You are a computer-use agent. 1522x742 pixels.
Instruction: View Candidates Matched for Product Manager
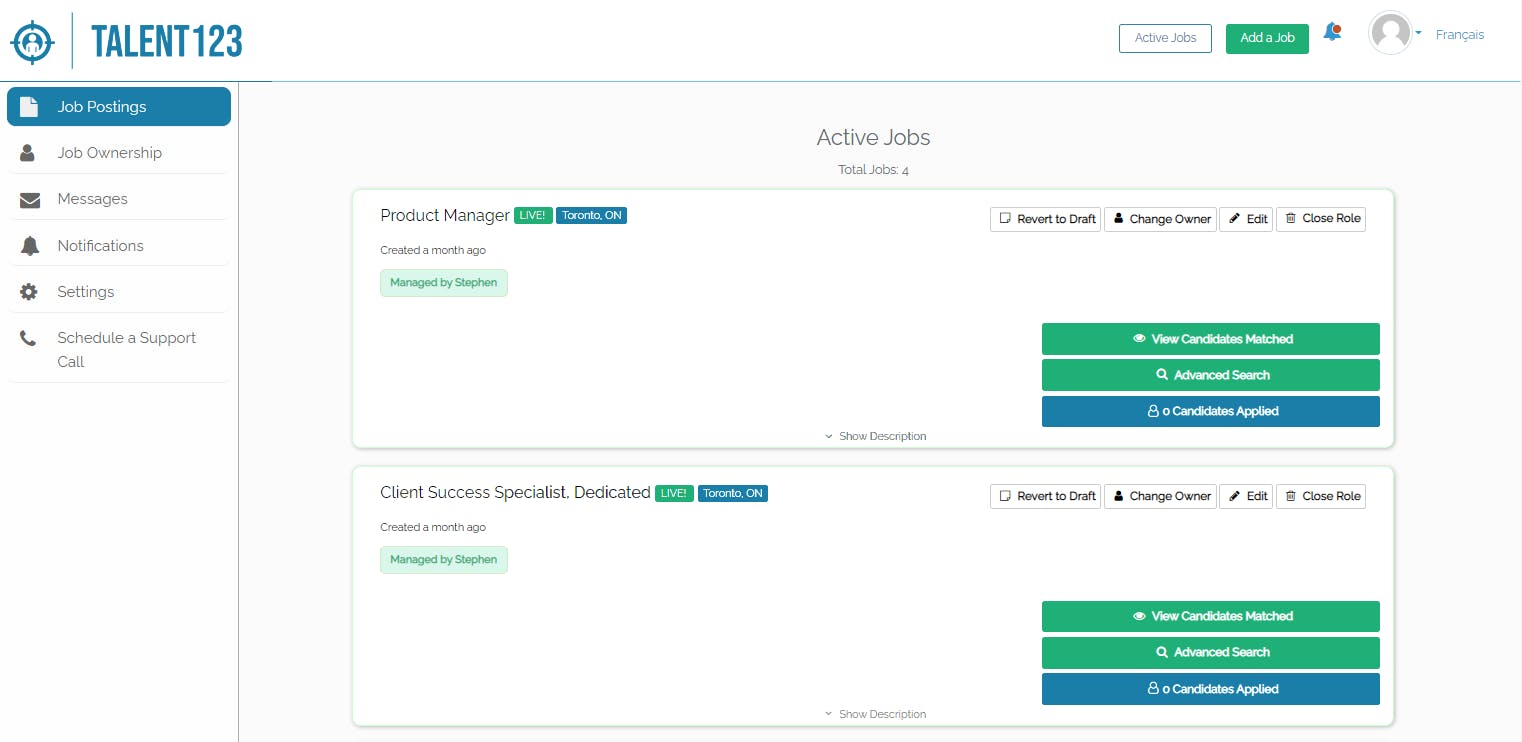(x=1210, y=339)
